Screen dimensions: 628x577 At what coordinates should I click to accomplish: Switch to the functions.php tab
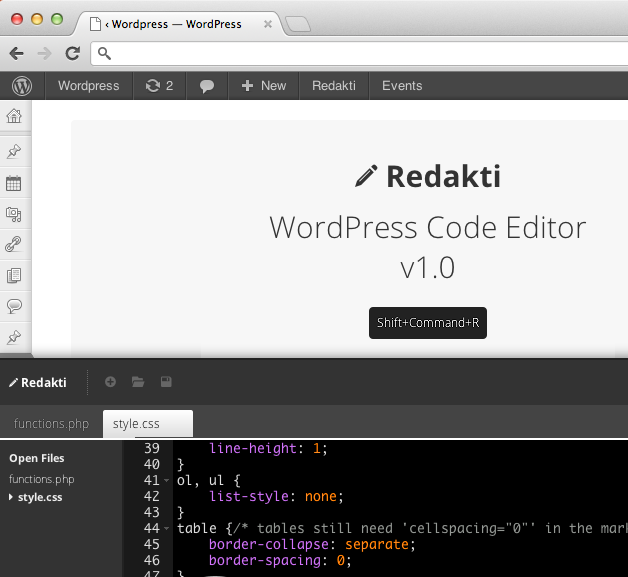click(x=51, y=424)
